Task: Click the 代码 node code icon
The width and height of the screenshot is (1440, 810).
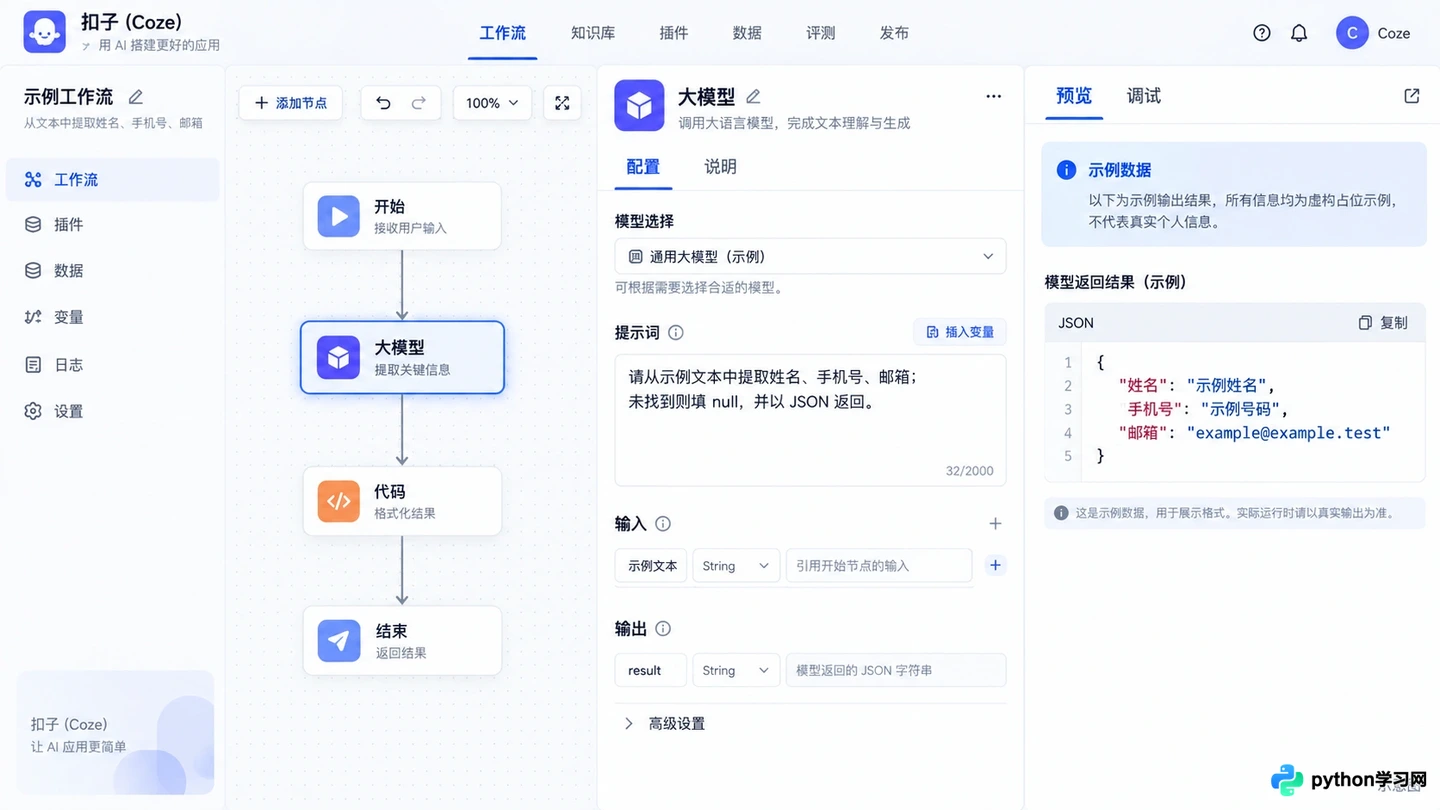Action: [338, 501]
